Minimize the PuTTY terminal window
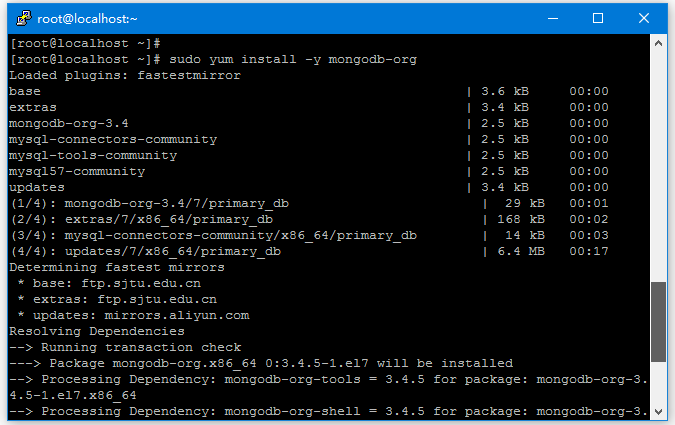Screen dimensions: 675x425 click(x=552, y=17)
